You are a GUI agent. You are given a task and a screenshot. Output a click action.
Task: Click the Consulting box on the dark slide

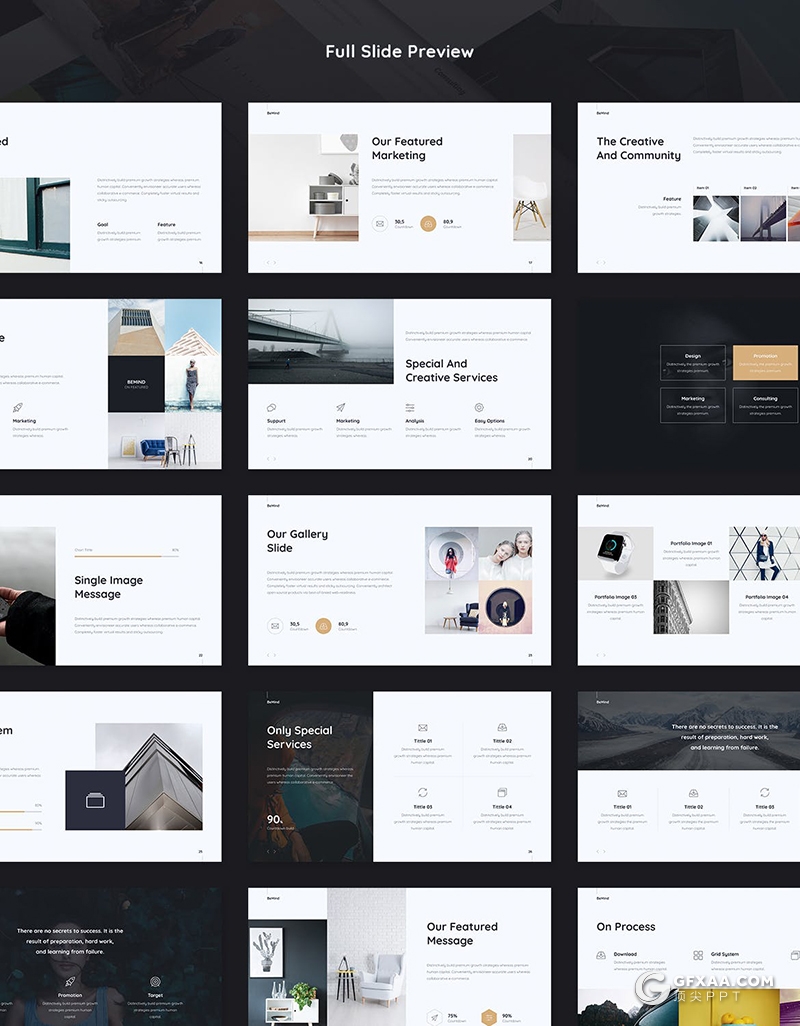pyautogui.click(x=765, y=405)
